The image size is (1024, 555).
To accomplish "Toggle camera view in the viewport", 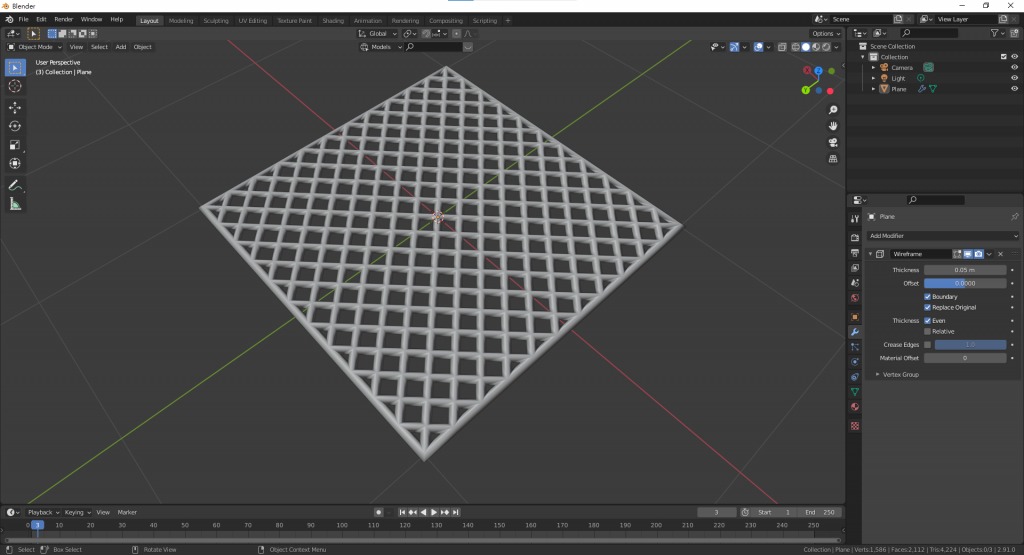I will [832, 142].
